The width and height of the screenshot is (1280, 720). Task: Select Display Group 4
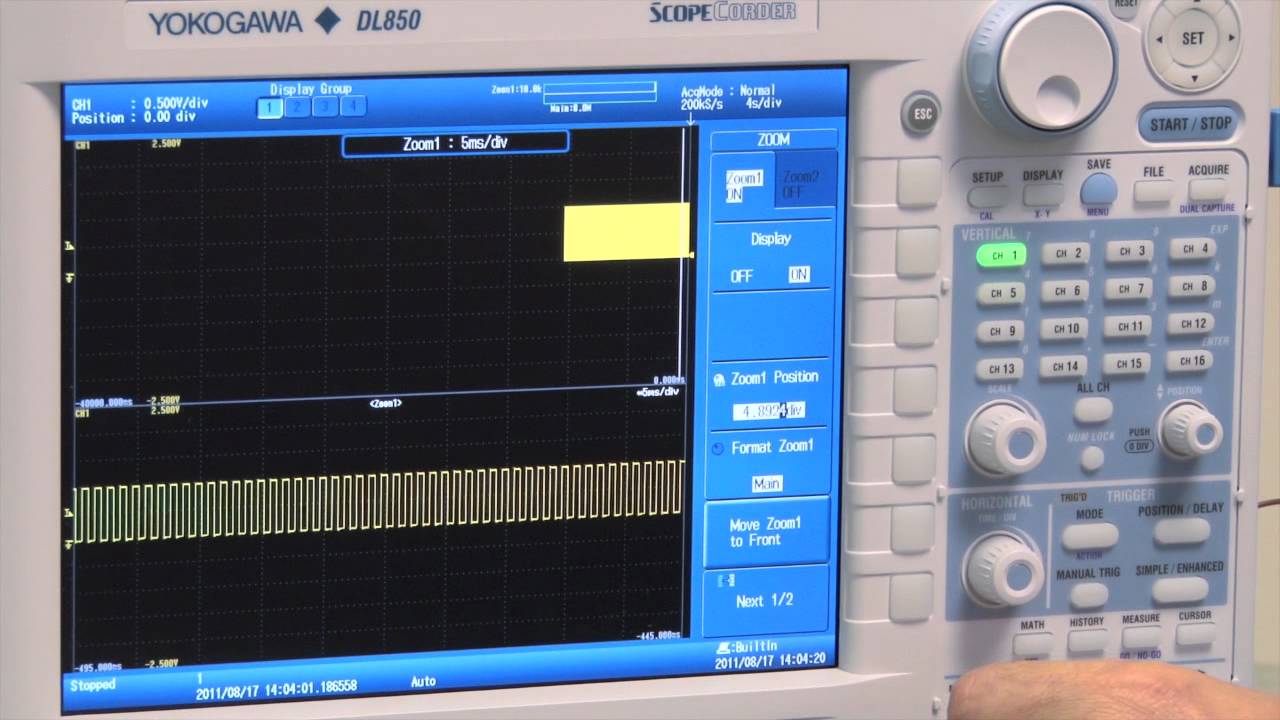tap(353, 106)
